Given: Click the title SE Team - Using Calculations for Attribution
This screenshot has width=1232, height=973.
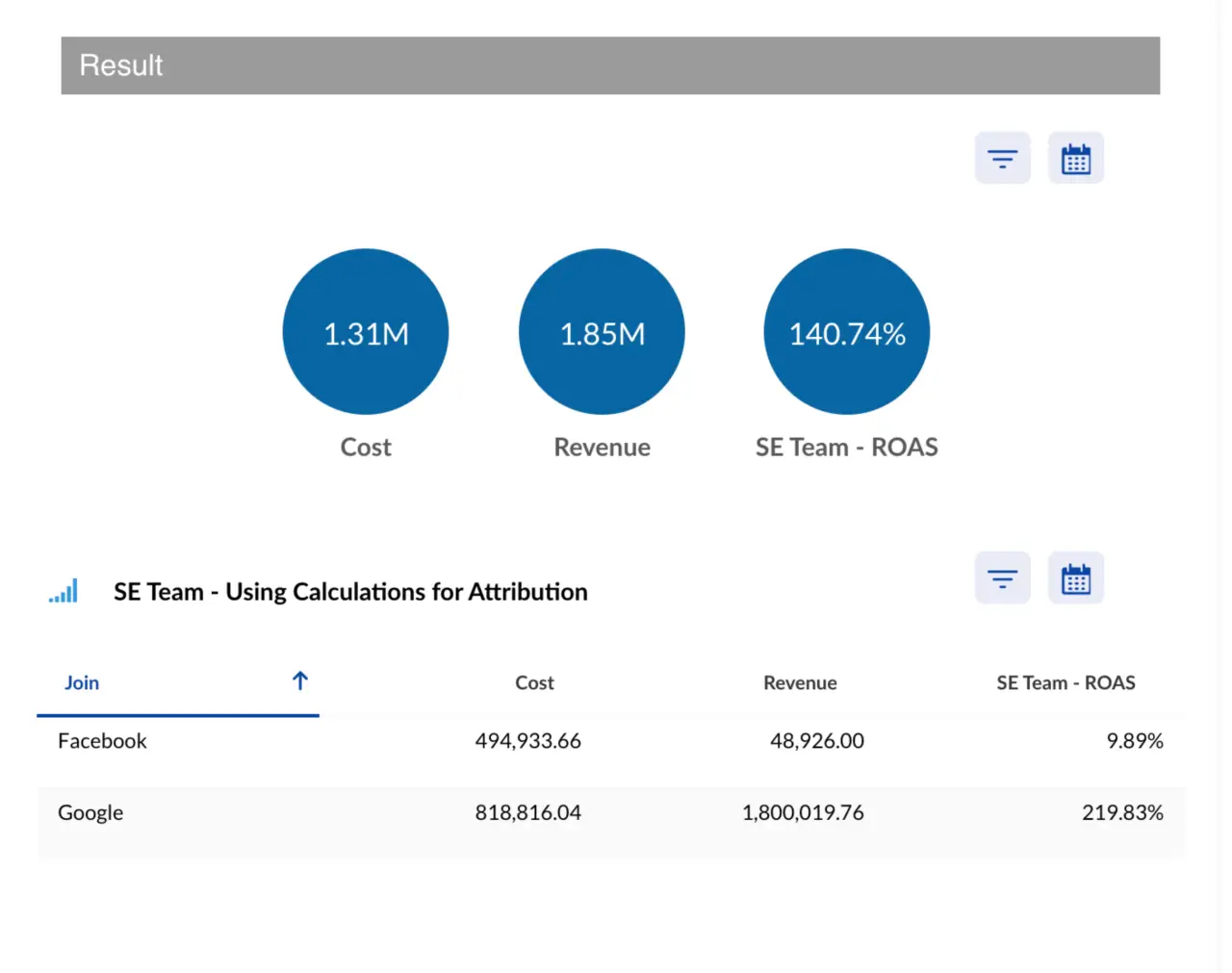Looking at the screenshot, I should 350,592.
